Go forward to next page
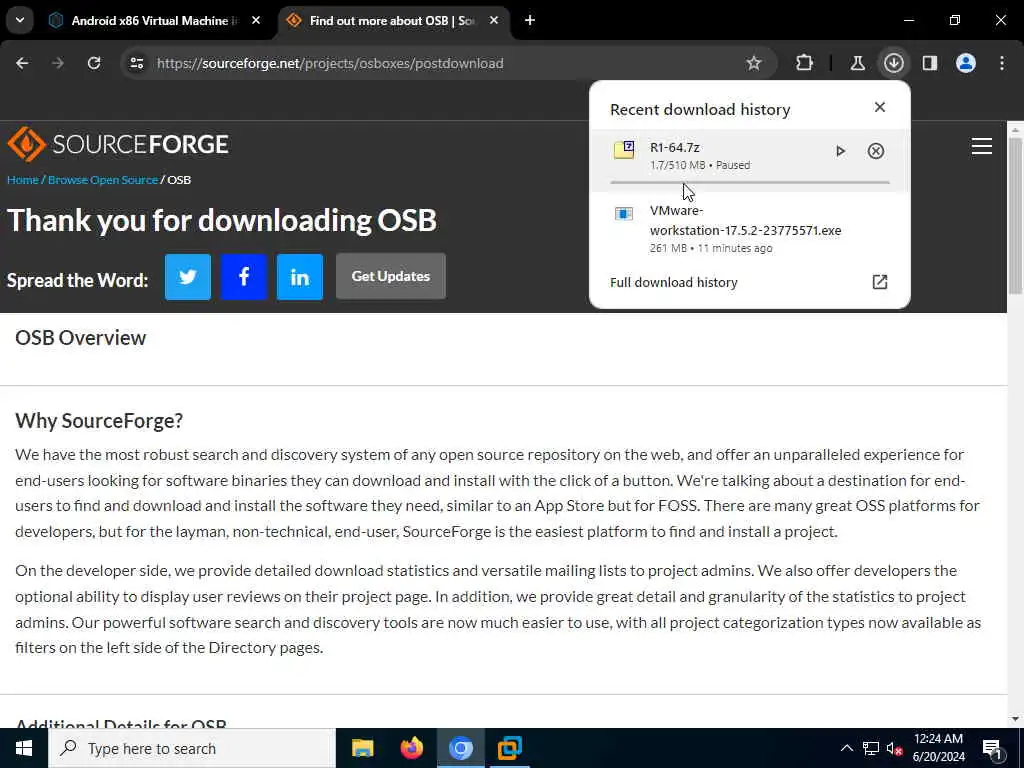The image size is (1024, 768). click(57, 63)
